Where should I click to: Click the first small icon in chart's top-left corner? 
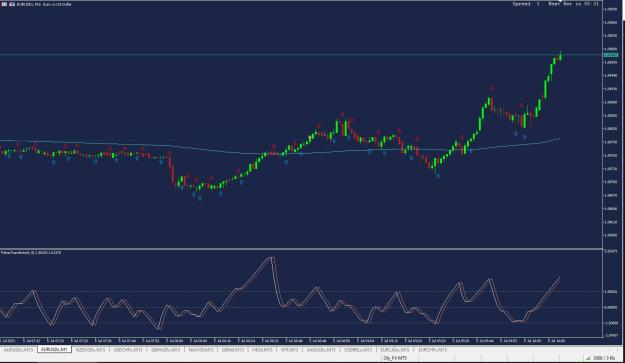[4, 4]
